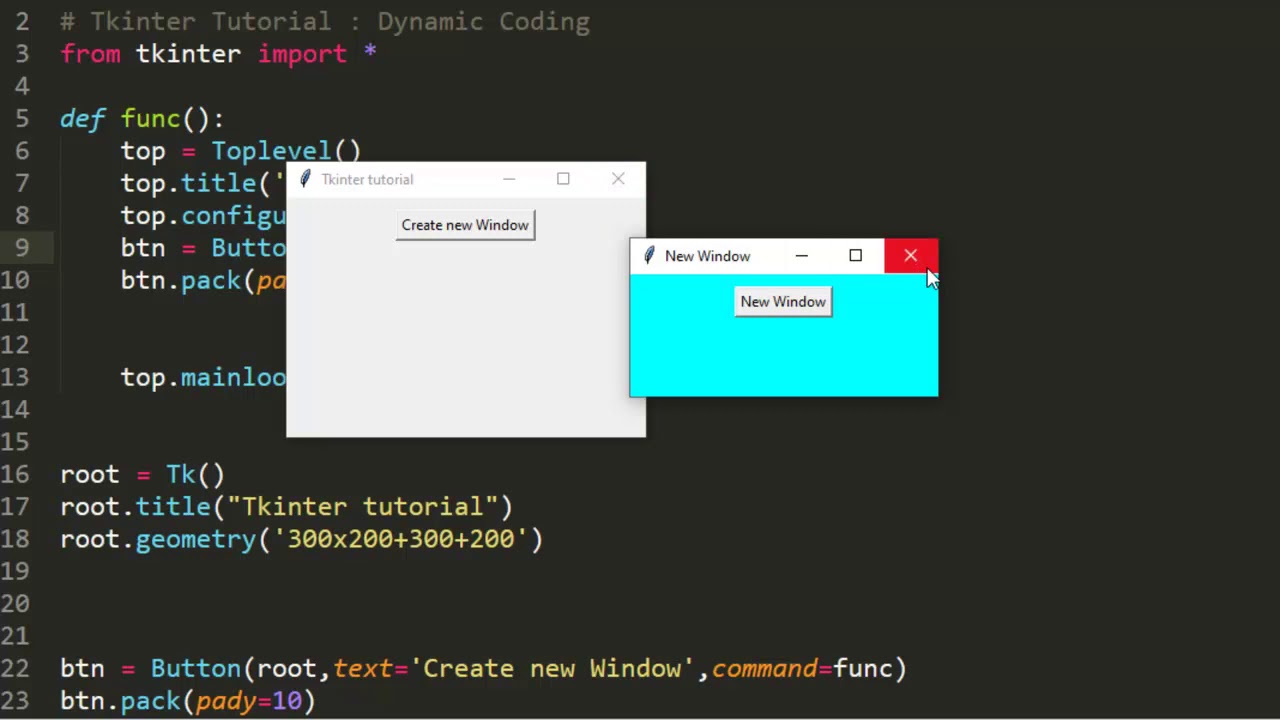Image resolution: width=1280 pixels, height=720 pixels.
Task: Click 'command=func' on line 22
Action: pos(802,669)
